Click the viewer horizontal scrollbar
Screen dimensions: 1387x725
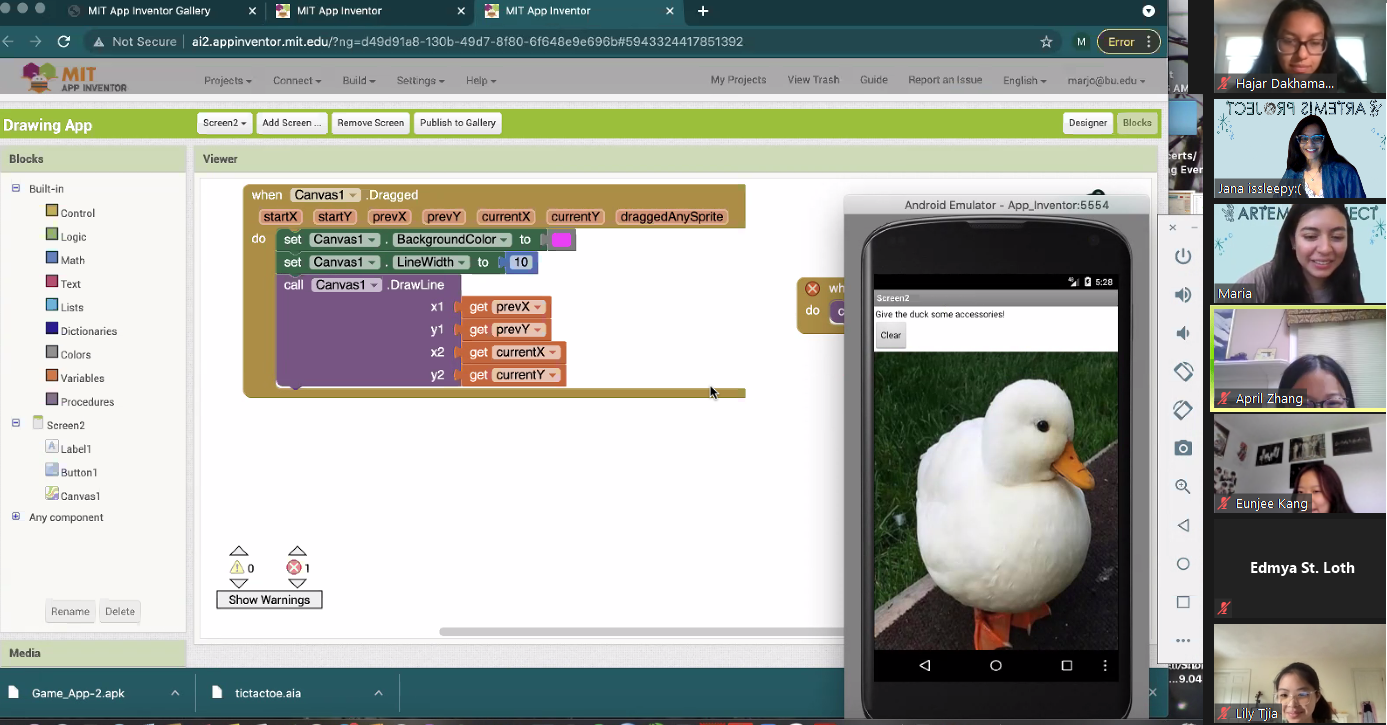click(640, 631)
